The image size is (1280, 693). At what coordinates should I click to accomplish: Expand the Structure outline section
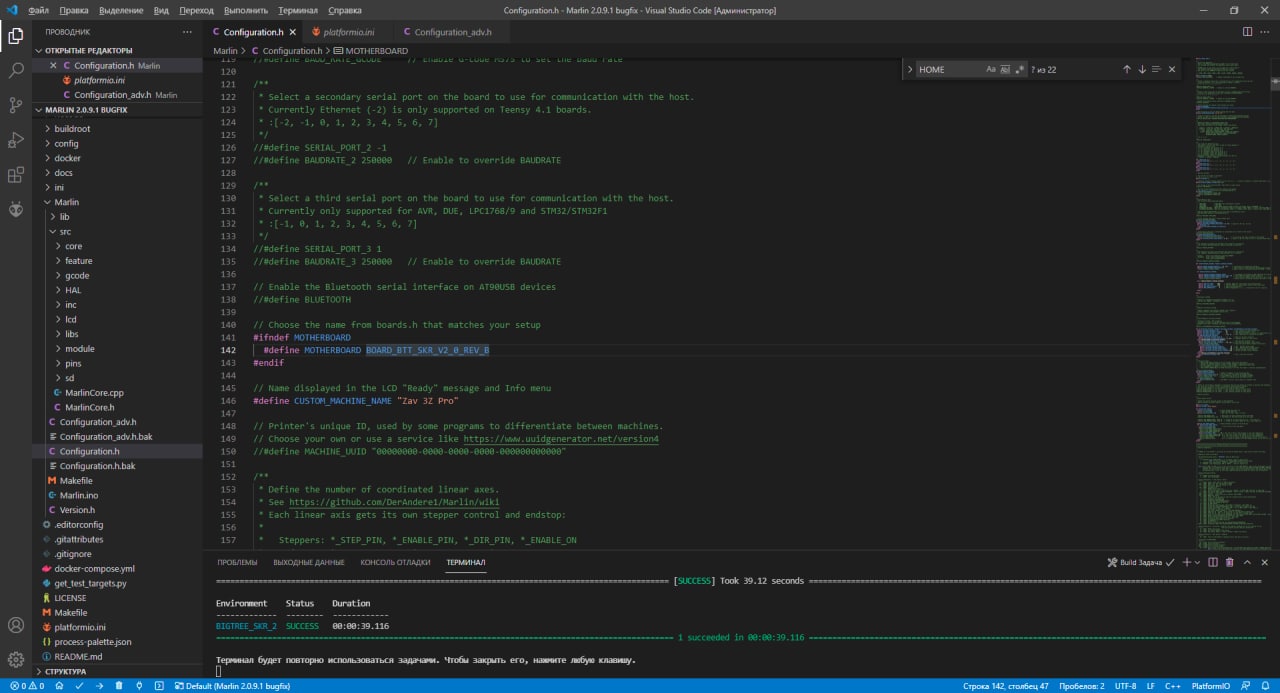(117, 671)
